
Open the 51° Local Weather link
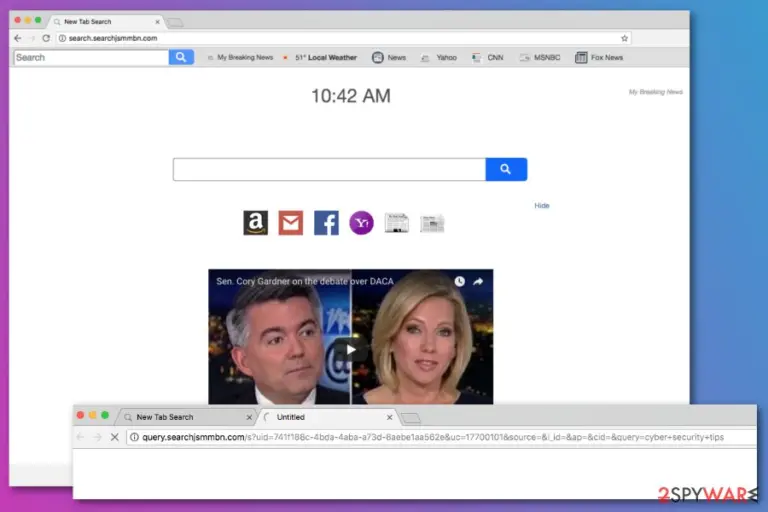(320, 57)
